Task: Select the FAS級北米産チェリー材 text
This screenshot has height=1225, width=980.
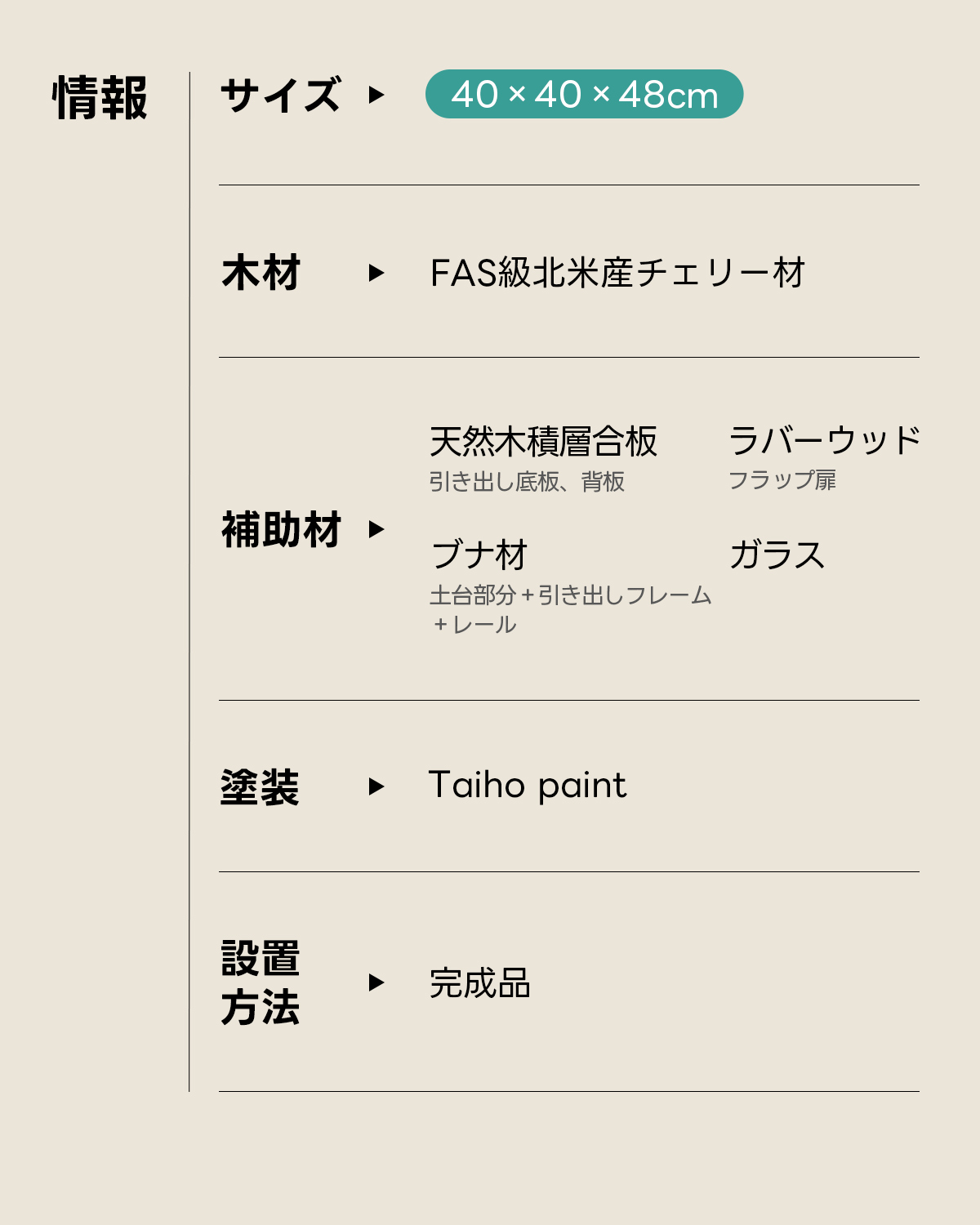Action: click(617, 273)
